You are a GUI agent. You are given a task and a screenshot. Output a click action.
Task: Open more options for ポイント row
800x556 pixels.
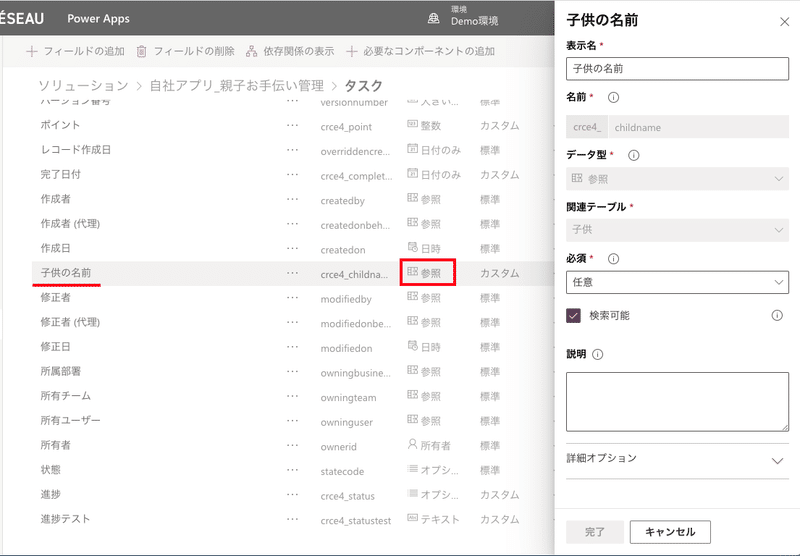(x=292, y=125)
